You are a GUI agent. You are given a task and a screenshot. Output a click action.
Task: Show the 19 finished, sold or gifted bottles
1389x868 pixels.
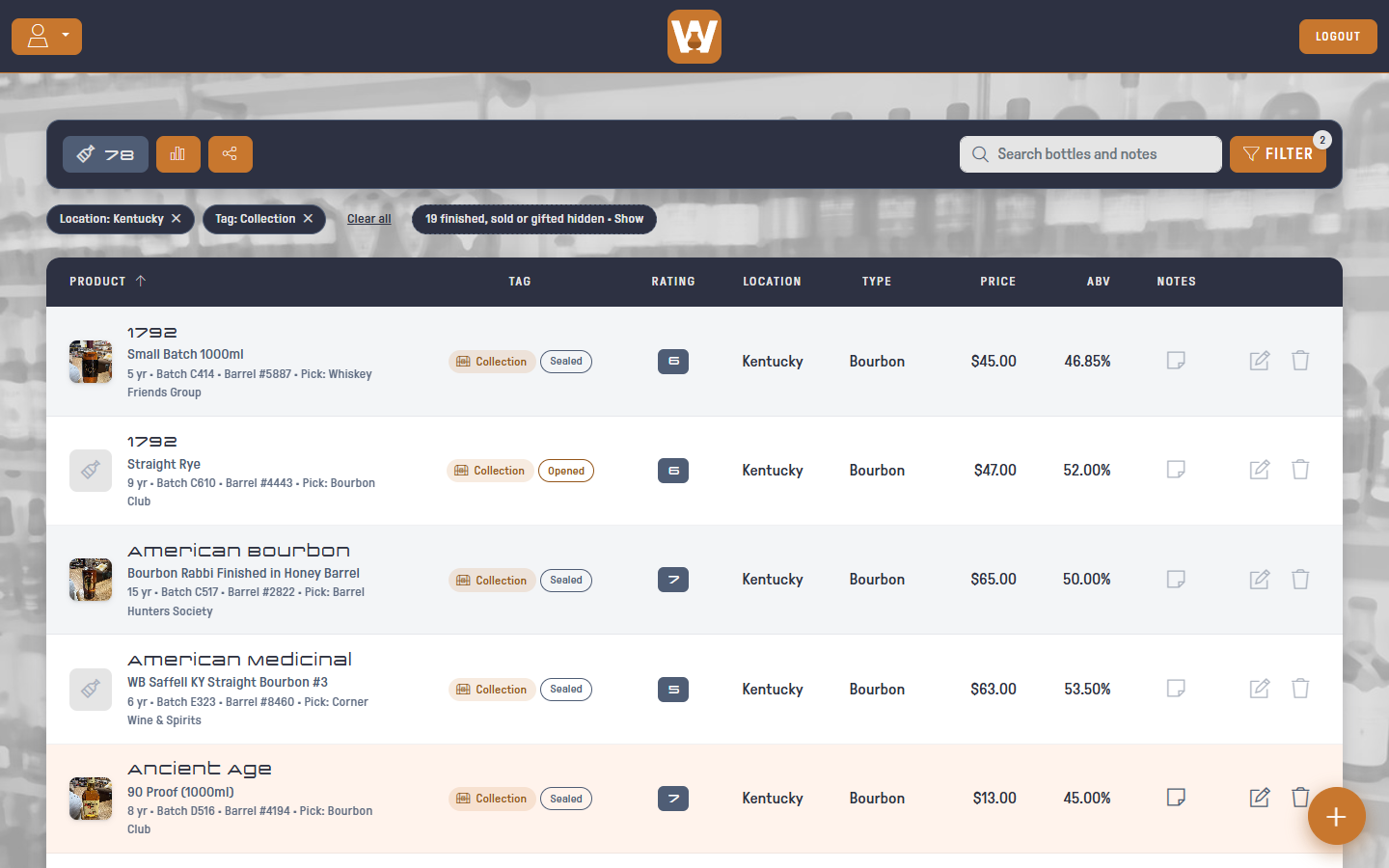(x=534, y=219)
